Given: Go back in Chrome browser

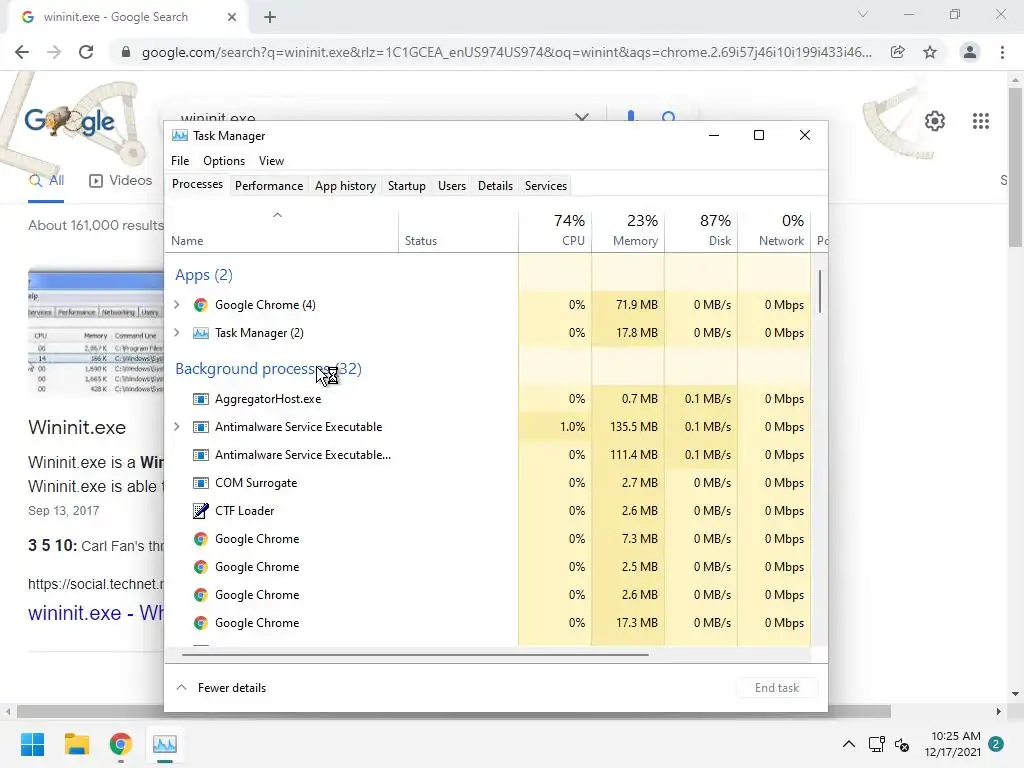Looking at the screenshot, I should click(x=22, y=52).
